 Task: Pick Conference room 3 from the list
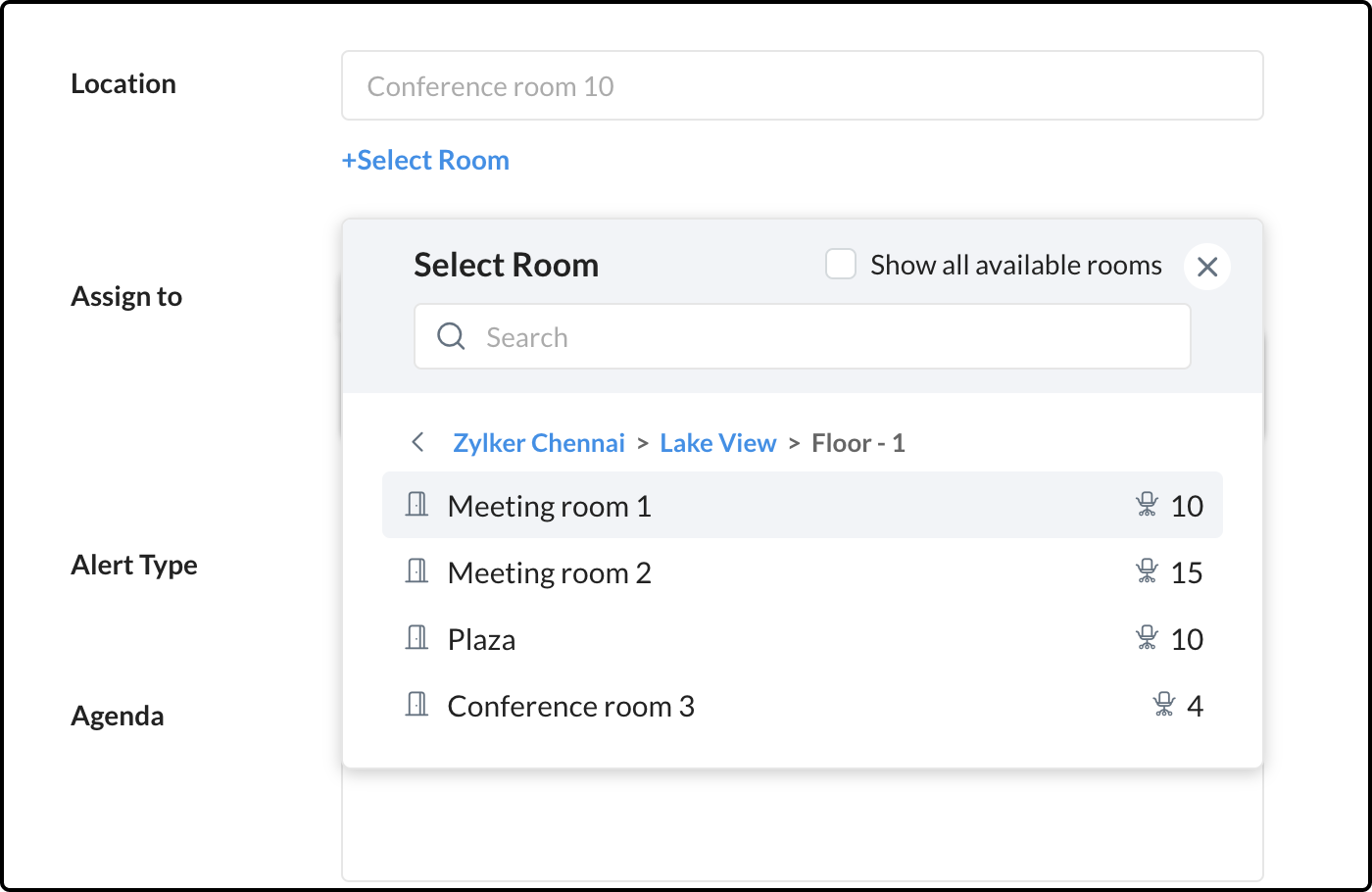pyautogui.click(x=570, y=706)
